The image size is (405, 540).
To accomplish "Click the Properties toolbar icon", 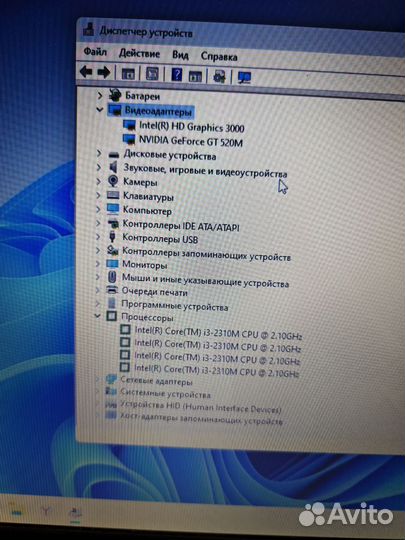I will pos(152,74).
